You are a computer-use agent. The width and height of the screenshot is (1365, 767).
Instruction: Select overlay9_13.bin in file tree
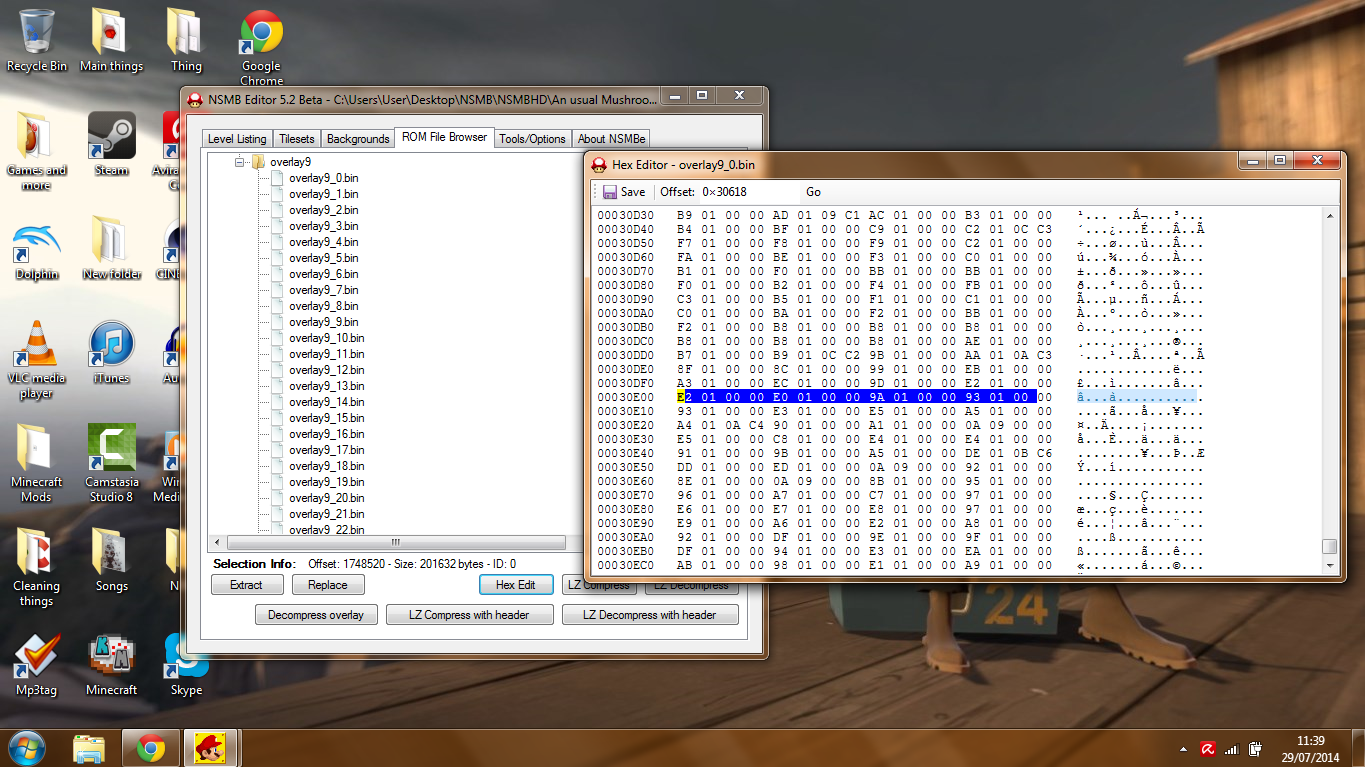coord(326,386)
